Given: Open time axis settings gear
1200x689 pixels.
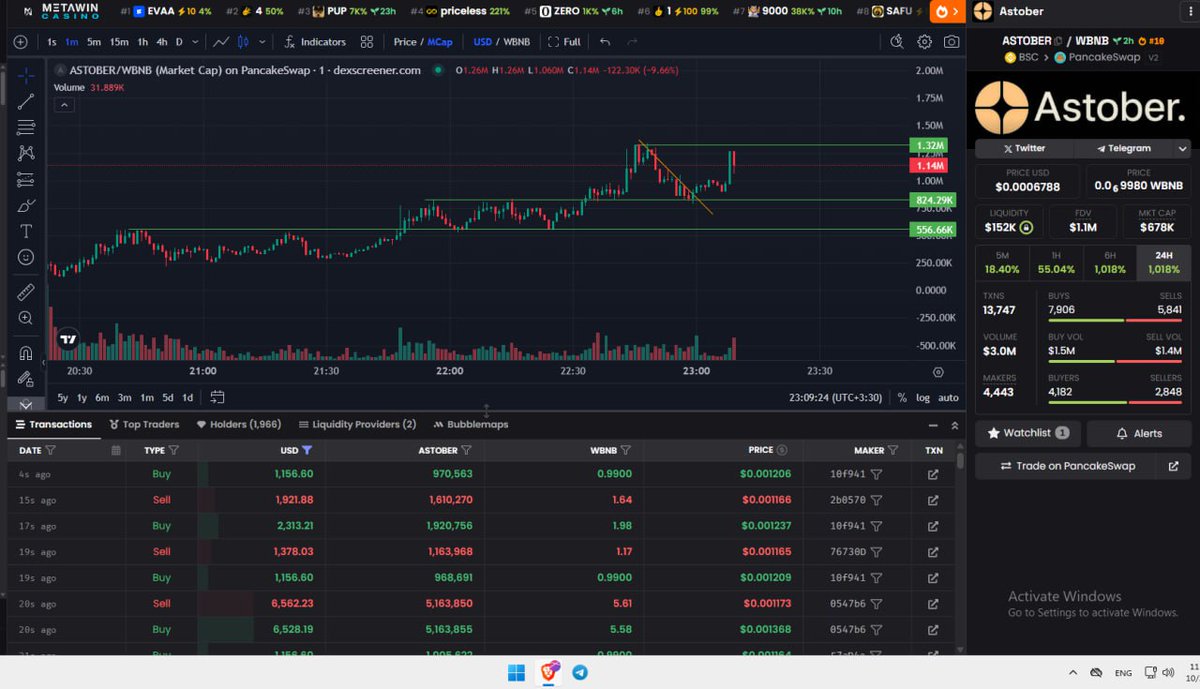Looking at the screenshot, I should [x=938, y=371].
